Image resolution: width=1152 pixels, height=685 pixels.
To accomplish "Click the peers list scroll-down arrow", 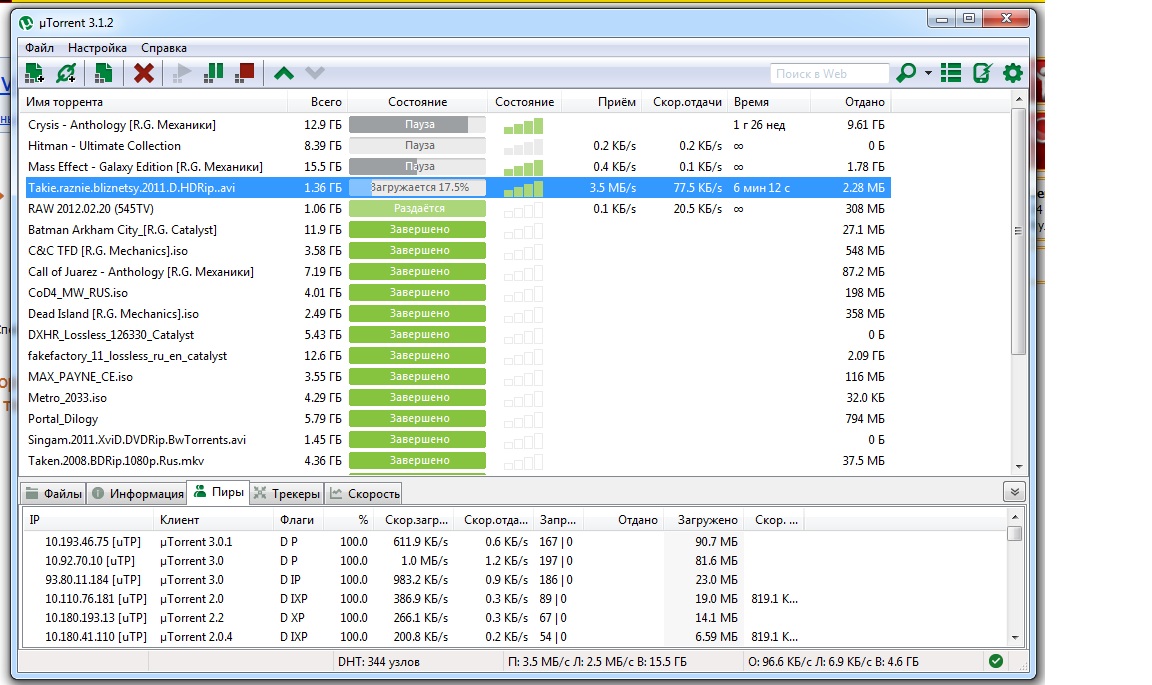I will click(x=1015, y=638).
